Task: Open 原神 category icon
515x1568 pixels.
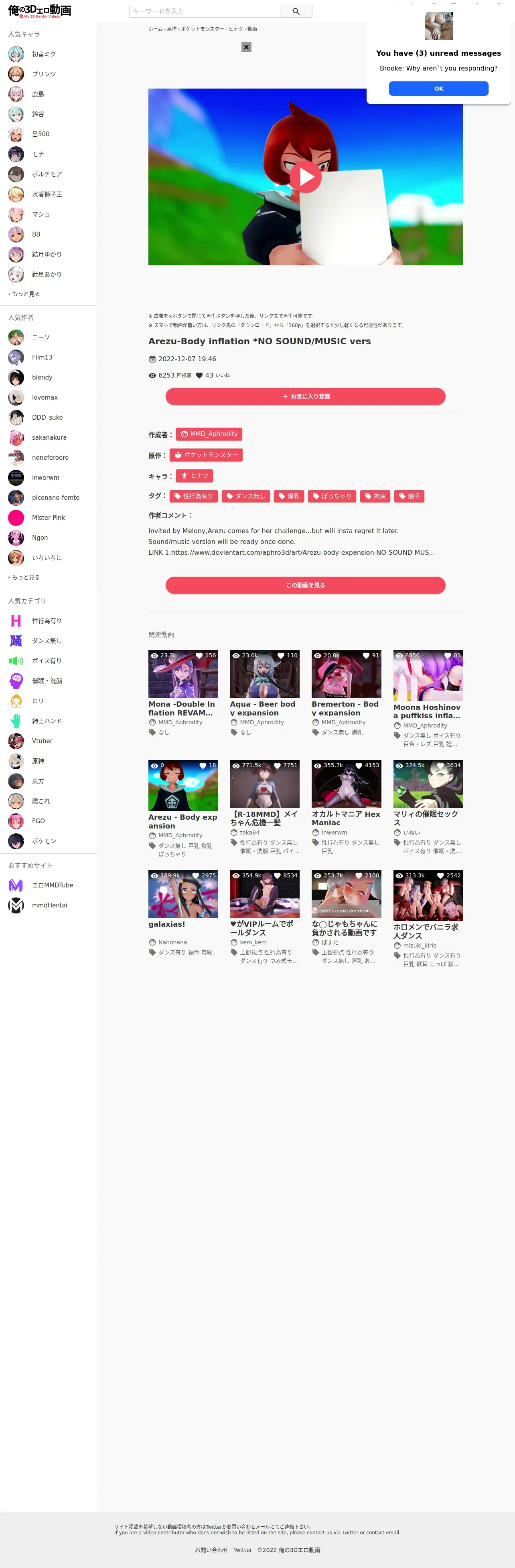Action: [16, 762]
